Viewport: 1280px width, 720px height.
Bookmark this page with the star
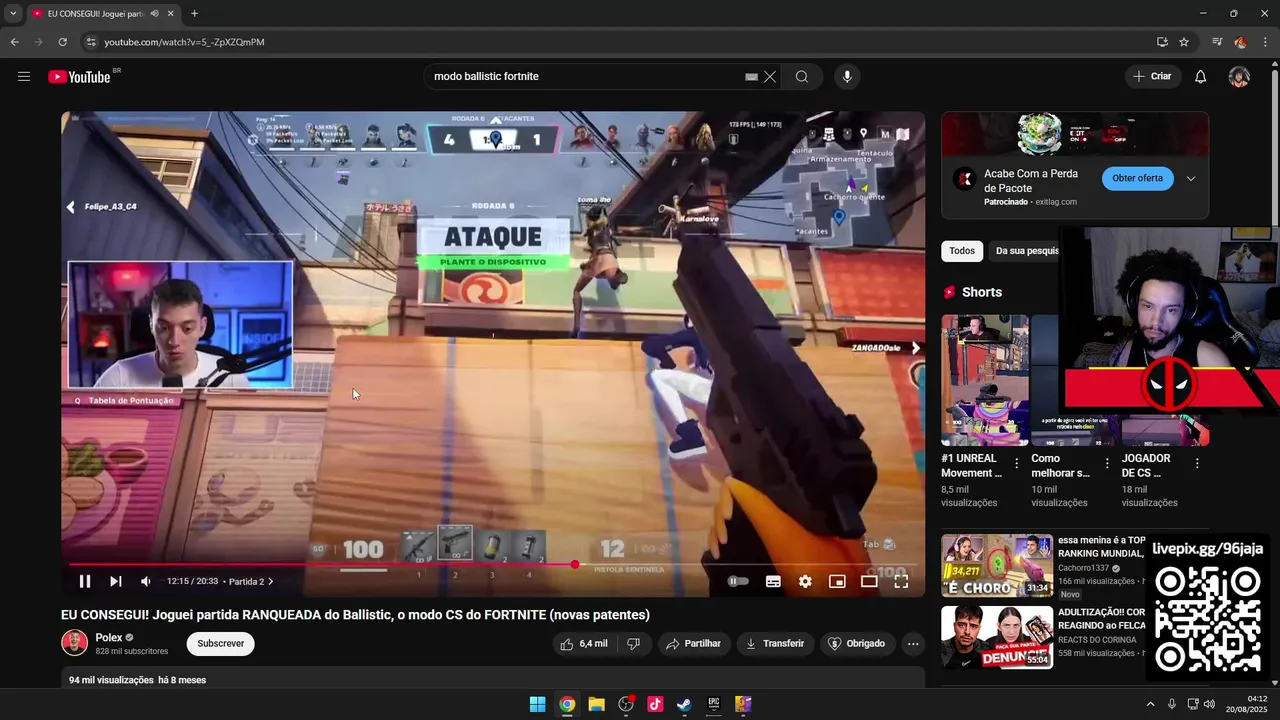pos(1184,42)
